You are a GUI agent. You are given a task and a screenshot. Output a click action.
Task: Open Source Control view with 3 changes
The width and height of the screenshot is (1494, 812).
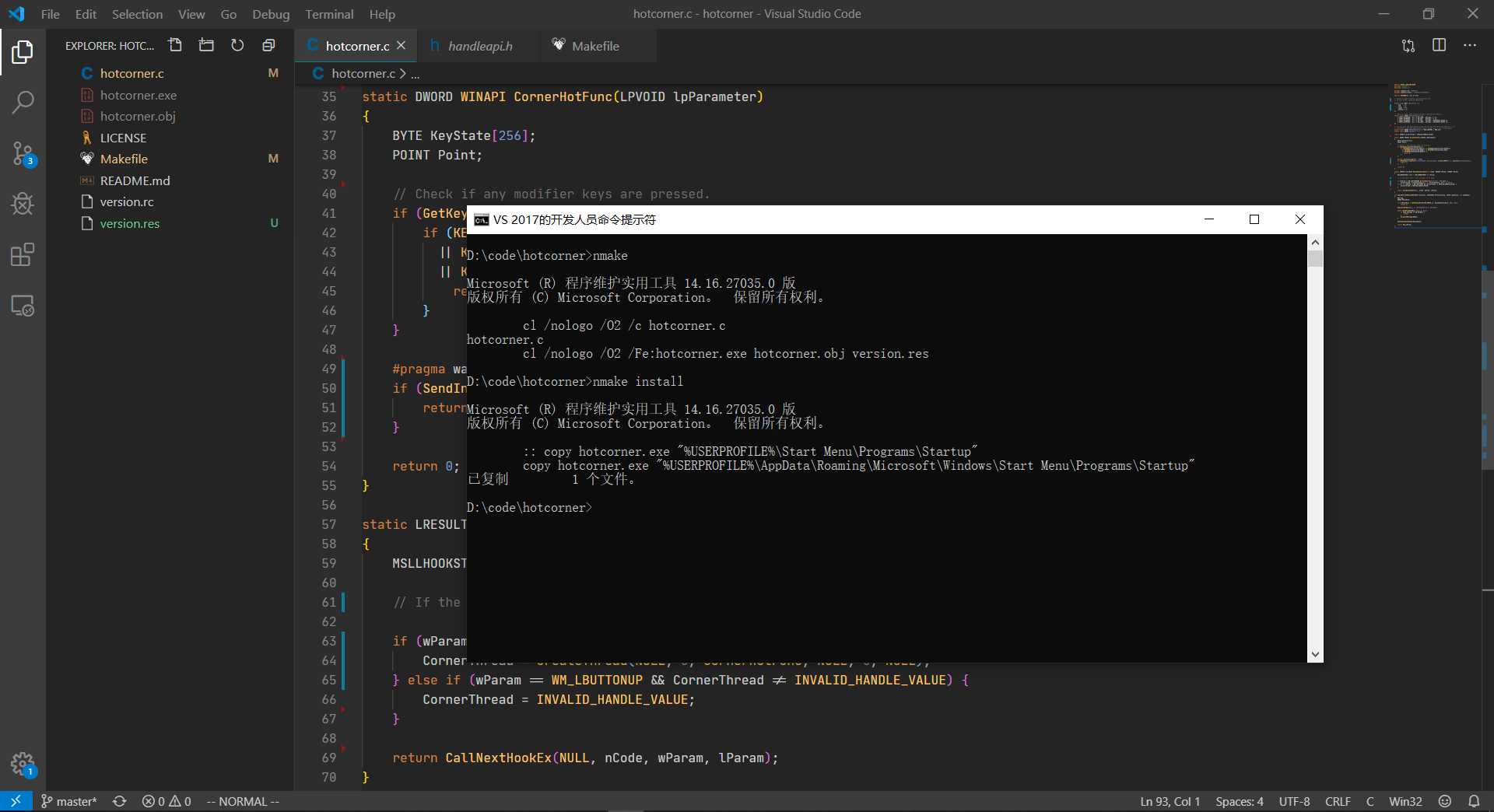(23, 154)
